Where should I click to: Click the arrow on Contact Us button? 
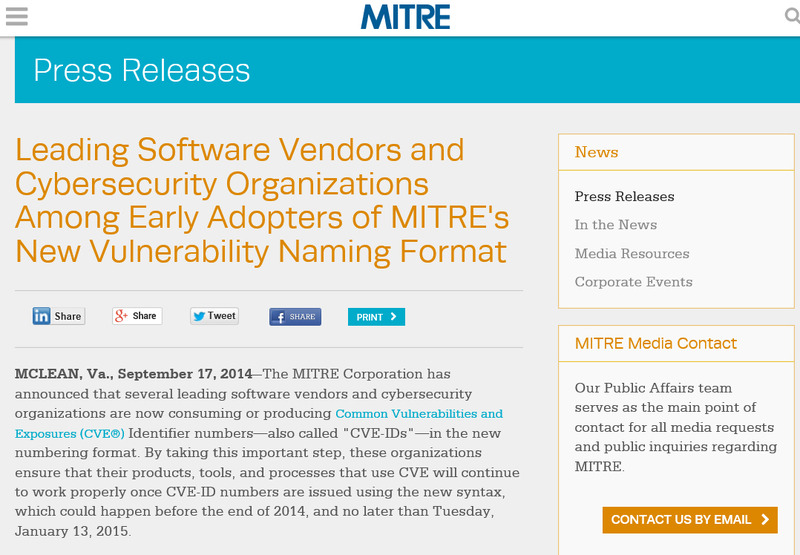(765, 519)
